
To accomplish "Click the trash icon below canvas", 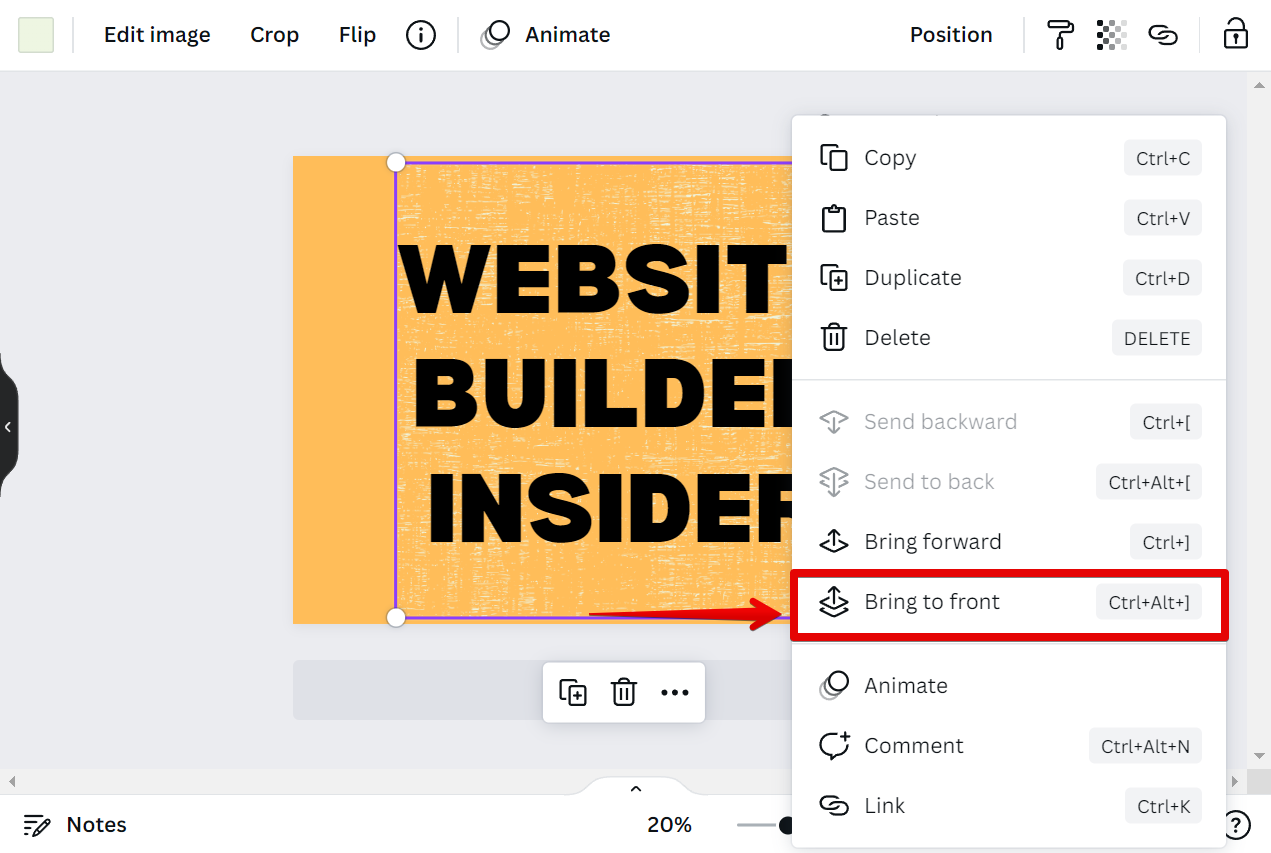I will pos(624,692).
